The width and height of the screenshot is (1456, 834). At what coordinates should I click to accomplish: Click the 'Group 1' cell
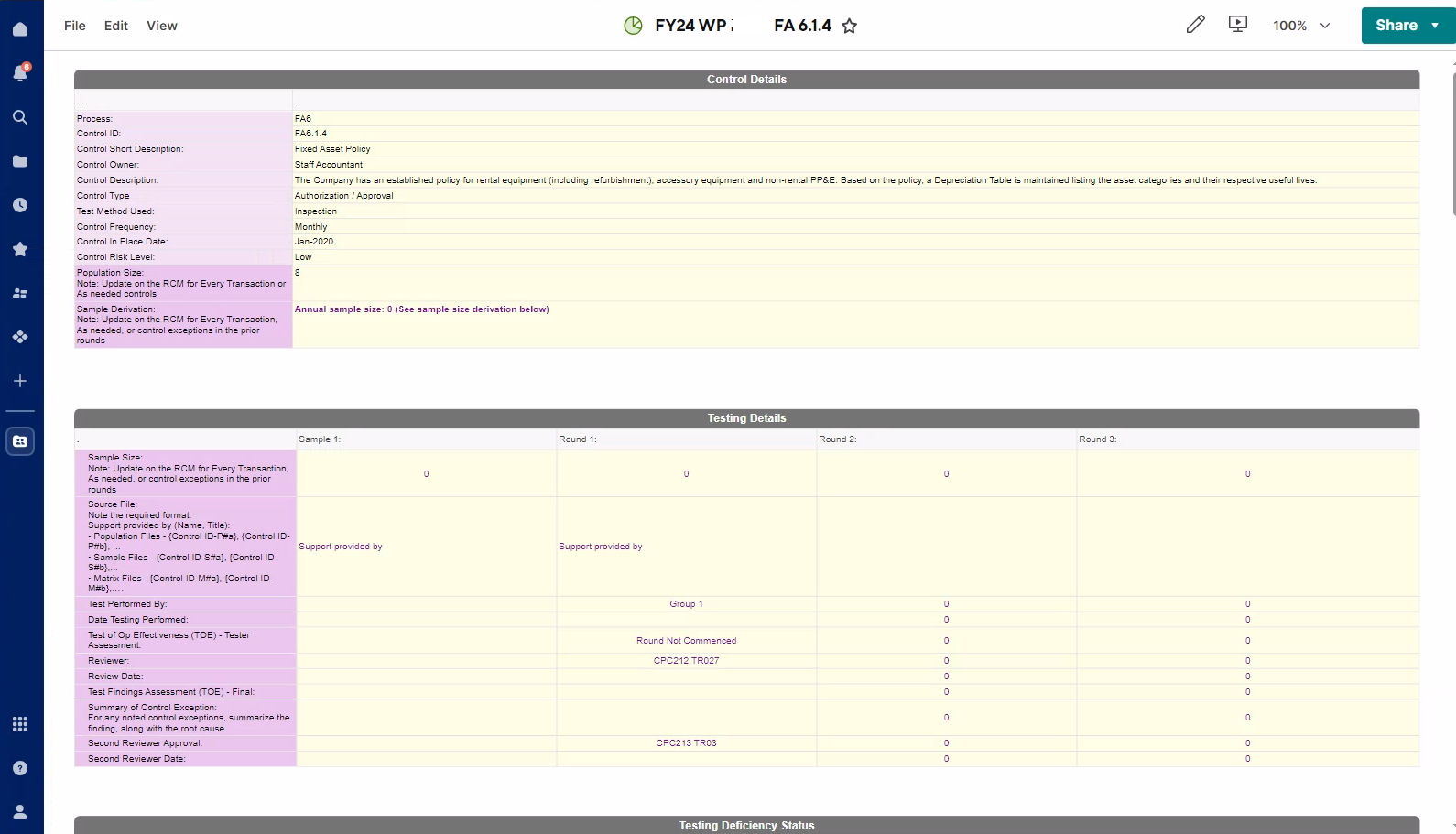(687, 604)
